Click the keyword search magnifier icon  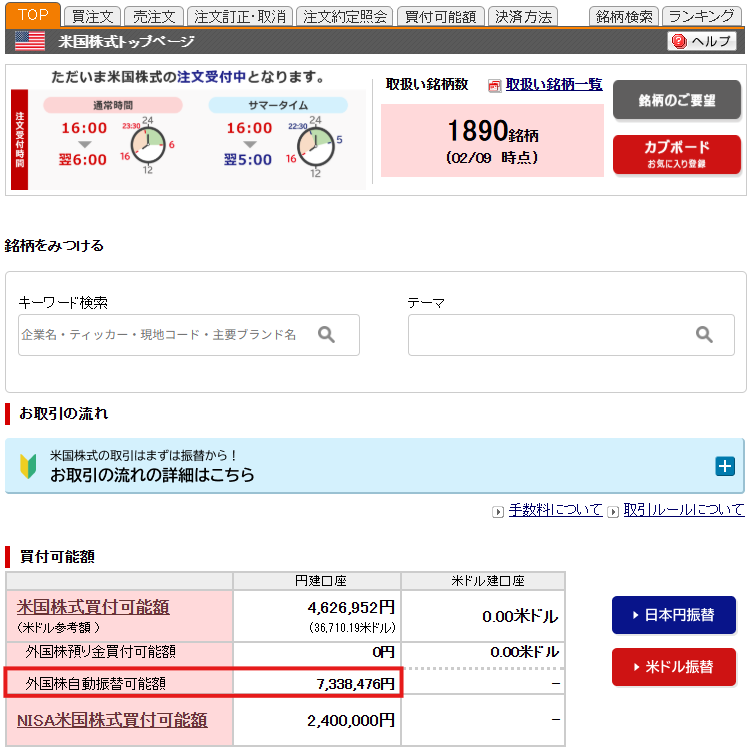[326, 335]
